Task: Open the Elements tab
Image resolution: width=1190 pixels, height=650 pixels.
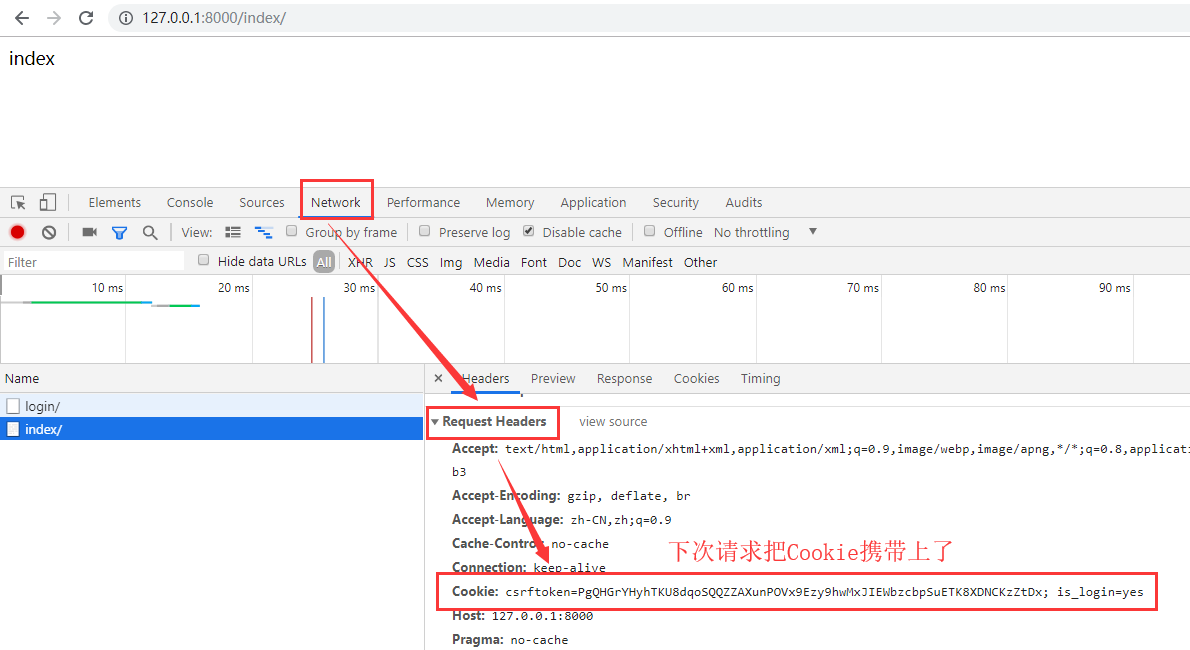Action: click(x=115, y=203)
